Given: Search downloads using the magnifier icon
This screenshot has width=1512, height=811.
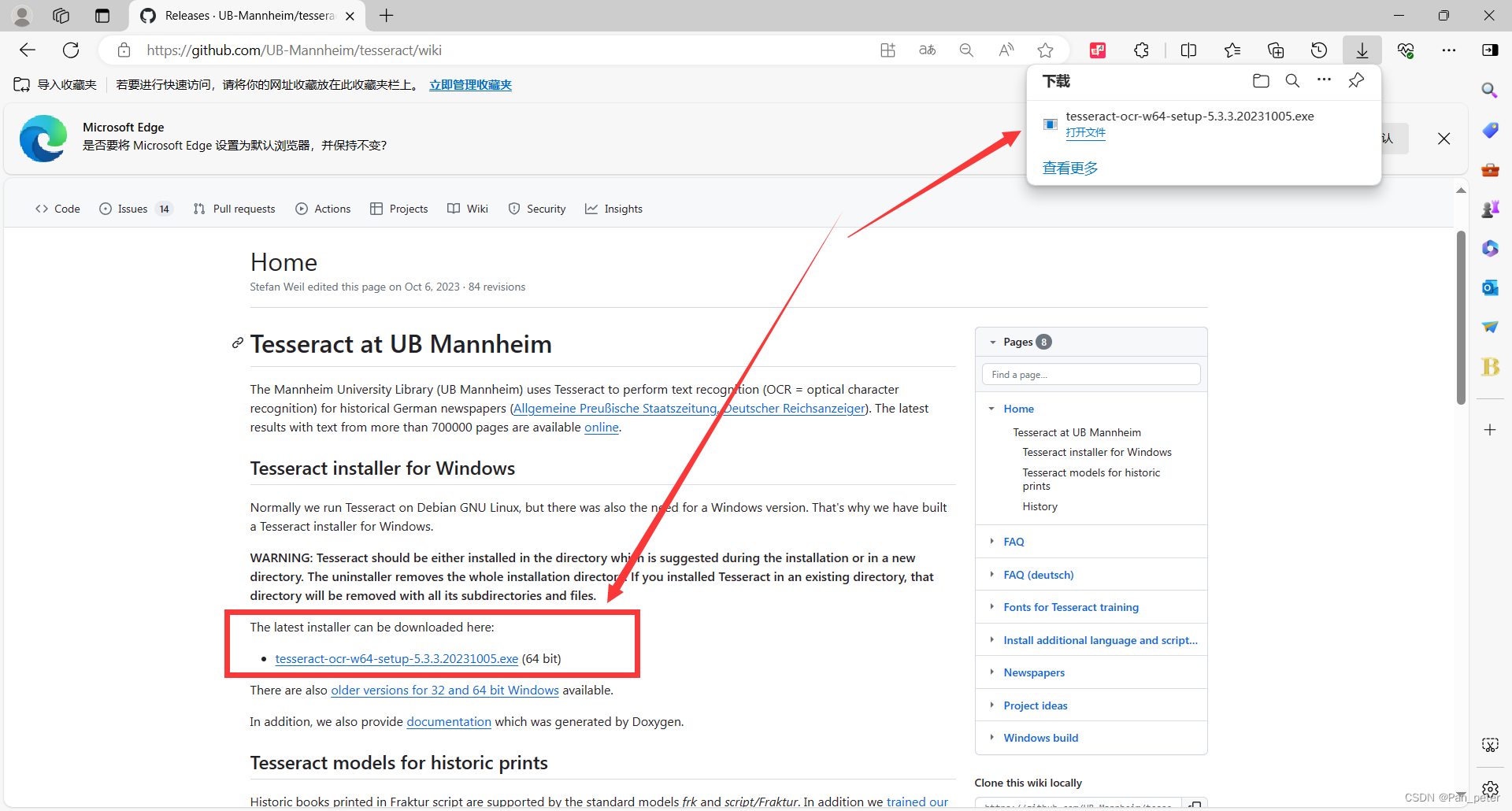Looking at the screenshot, I should [x=1292, y=80].
